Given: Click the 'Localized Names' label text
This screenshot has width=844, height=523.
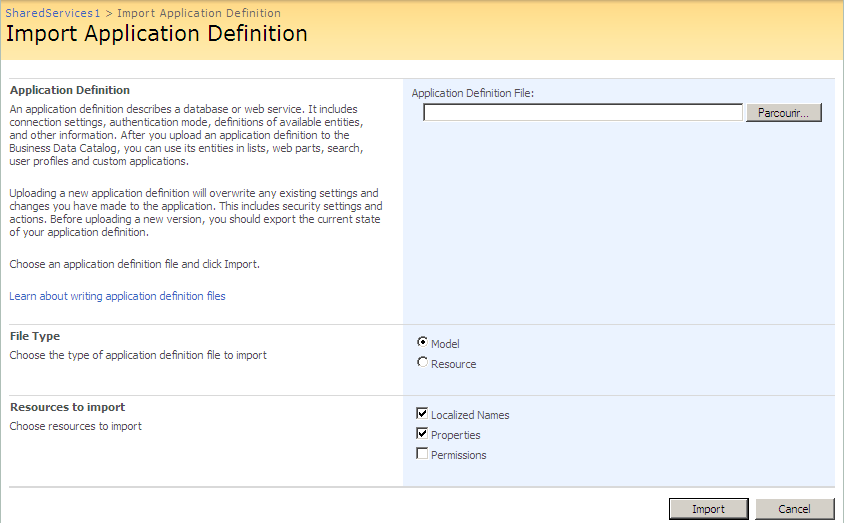Looking at the screenshot, I should pyautogui.click(x=470, y=415).
